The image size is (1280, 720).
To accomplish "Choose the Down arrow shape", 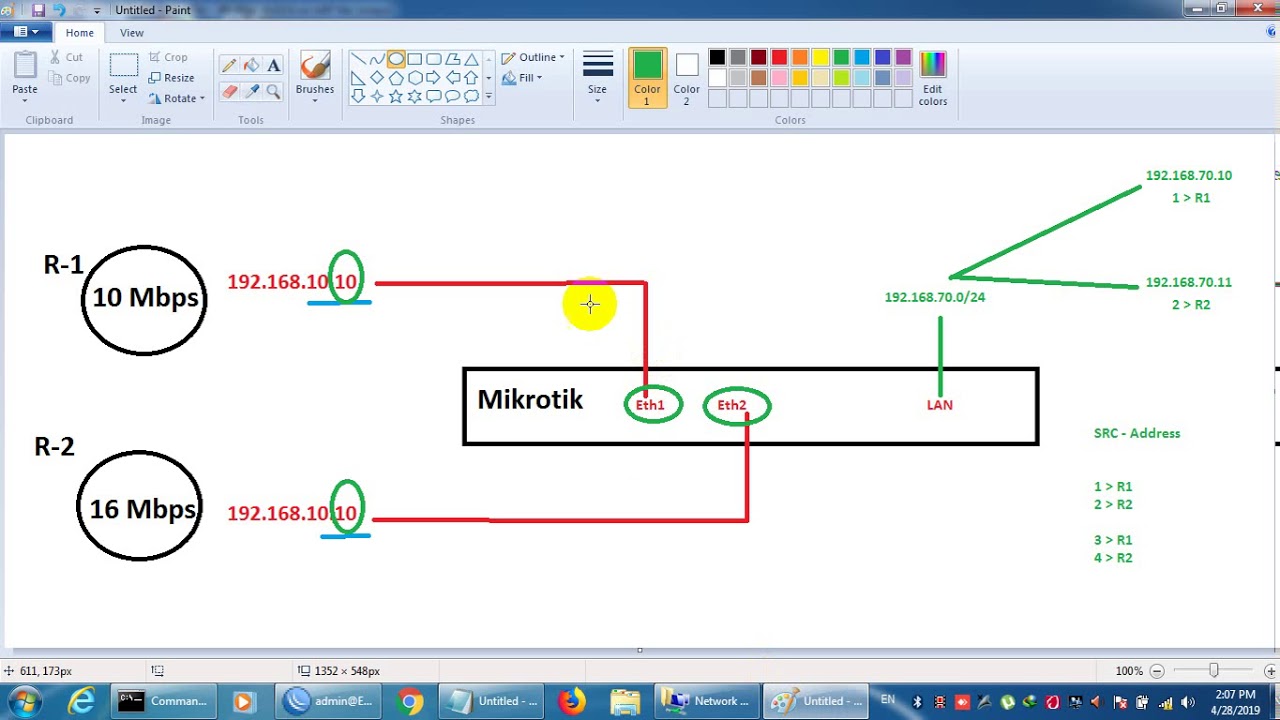I will tap(358, 96).
